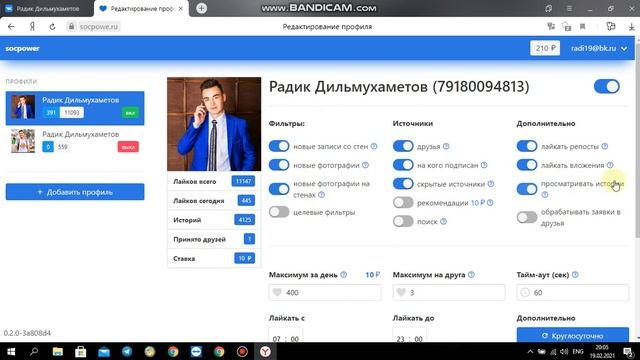Open browser menu hamburger icon
The height and width of the screenshot is (360, 640).
(569, 8)
